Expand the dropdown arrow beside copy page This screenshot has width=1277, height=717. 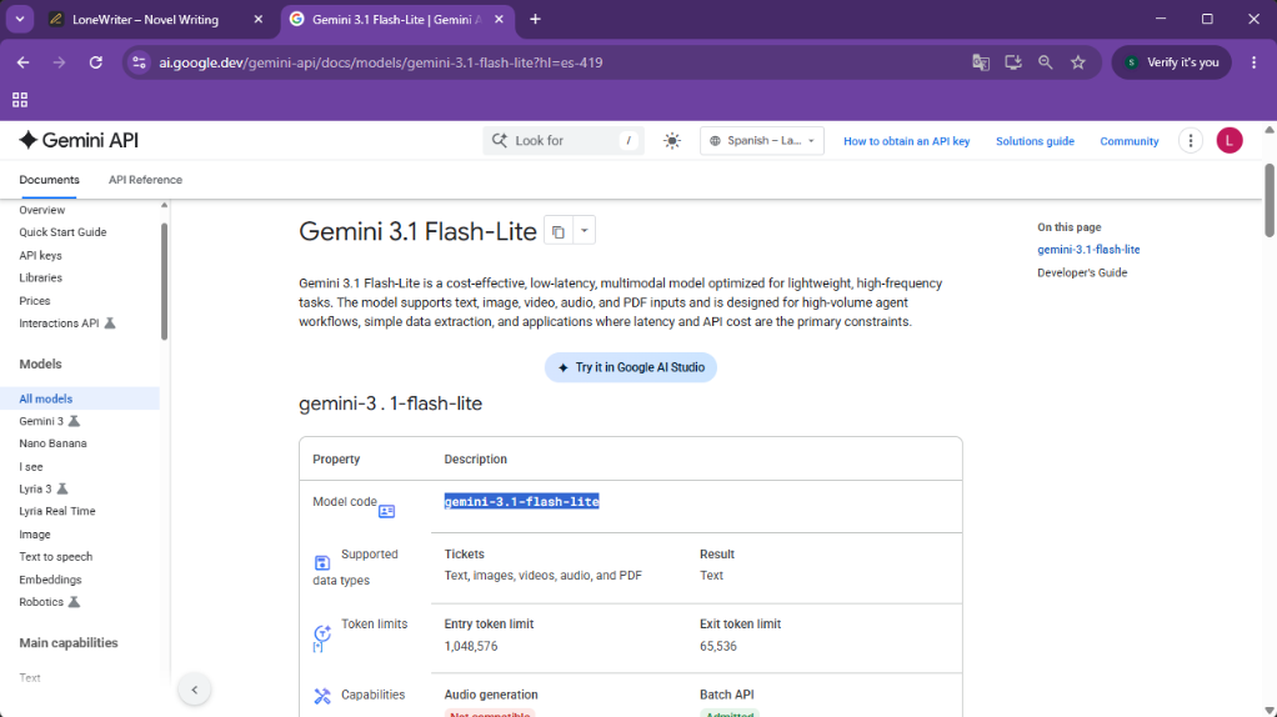(x=584, y=231)
